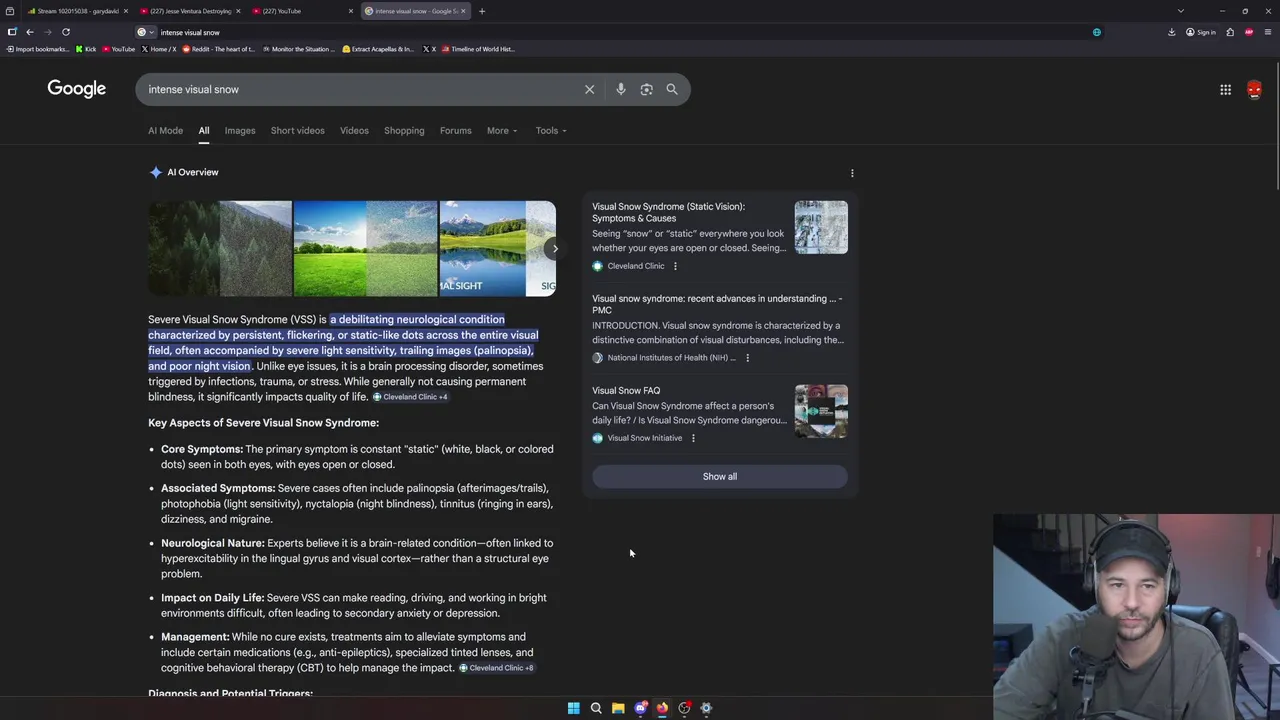Click the Sign in button
The width and height of the screenshot is (1280, 720).
[x=1201, y=32]
